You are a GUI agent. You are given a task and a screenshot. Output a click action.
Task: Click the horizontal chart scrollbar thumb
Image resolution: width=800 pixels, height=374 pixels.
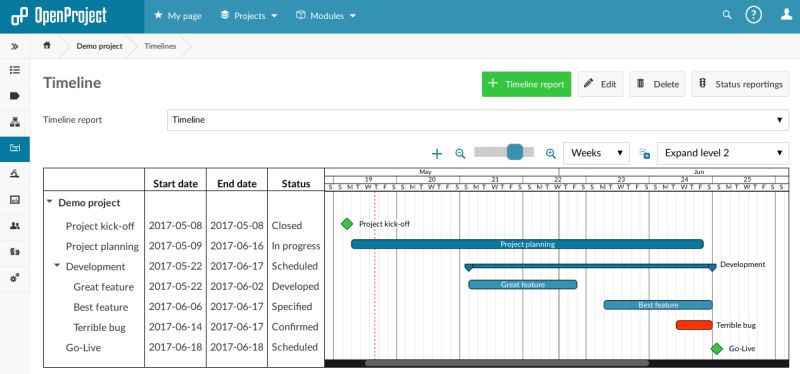[507, 363]
